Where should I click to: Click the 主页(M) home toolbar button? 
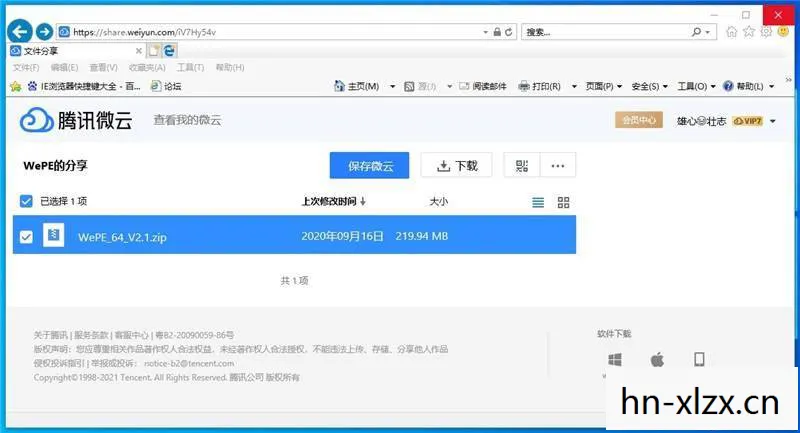coord(356,86)
